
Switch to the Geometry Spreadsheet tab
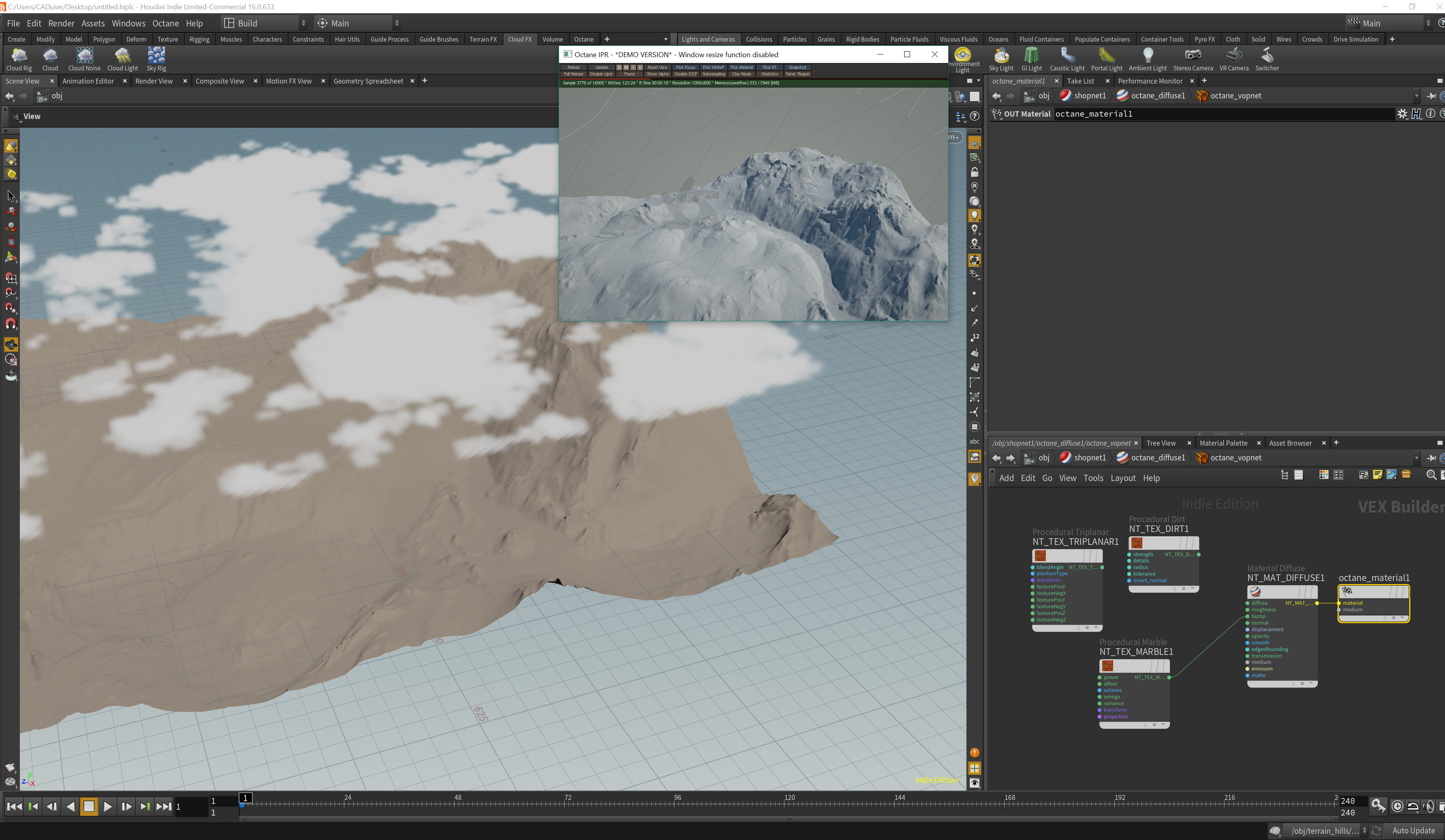(368, 81)
